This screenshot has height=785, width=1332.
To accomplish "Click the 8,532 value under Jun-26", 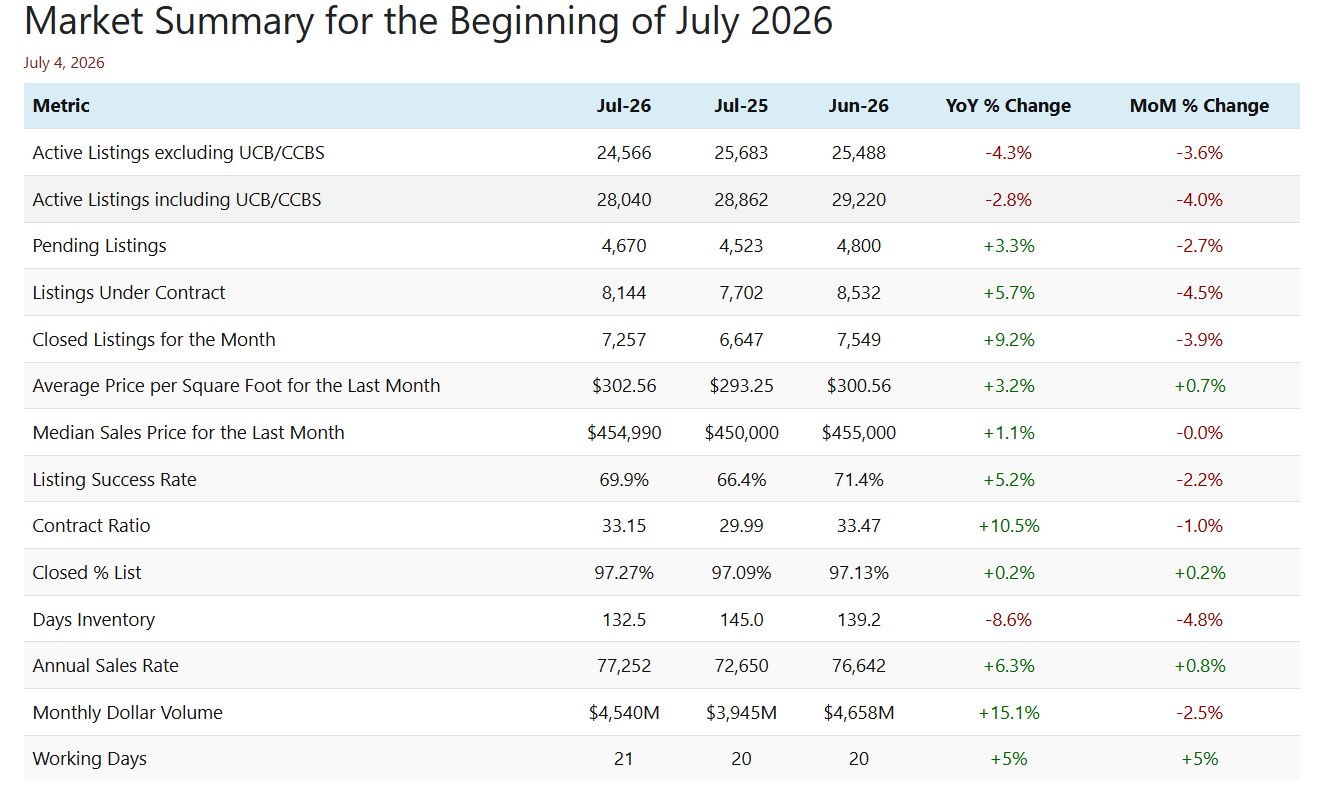I will (x=859, y=293).
